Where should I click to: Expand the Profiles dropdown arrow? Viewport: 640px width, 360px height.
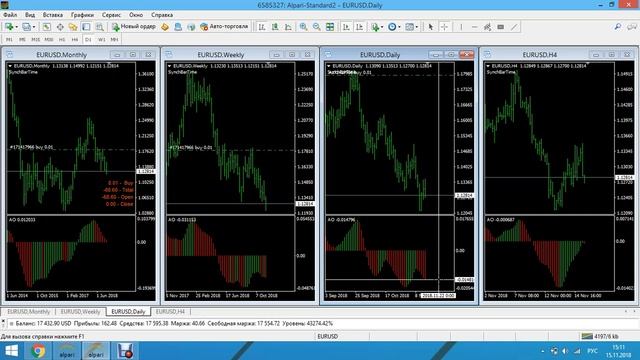pos(34,27)
